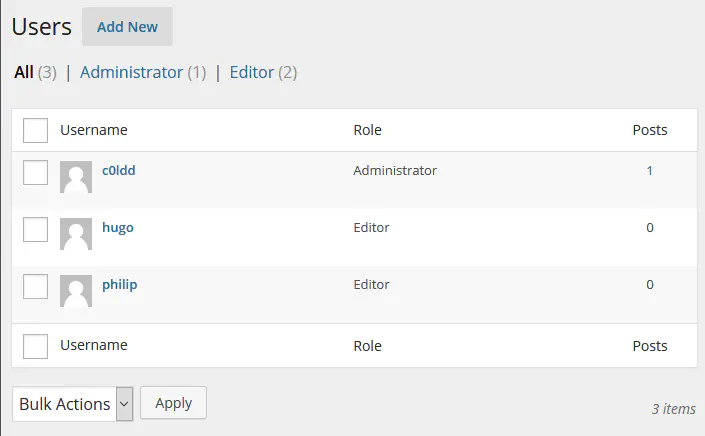Filter users by Administrator role
Viewport: 705px width, 436px height.
tap(131, 72)
